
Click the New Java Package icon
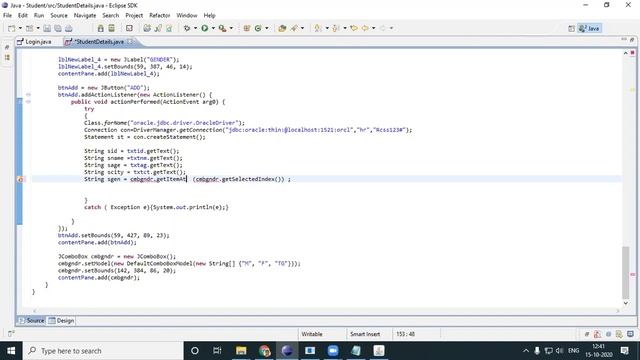click(247, 28)
